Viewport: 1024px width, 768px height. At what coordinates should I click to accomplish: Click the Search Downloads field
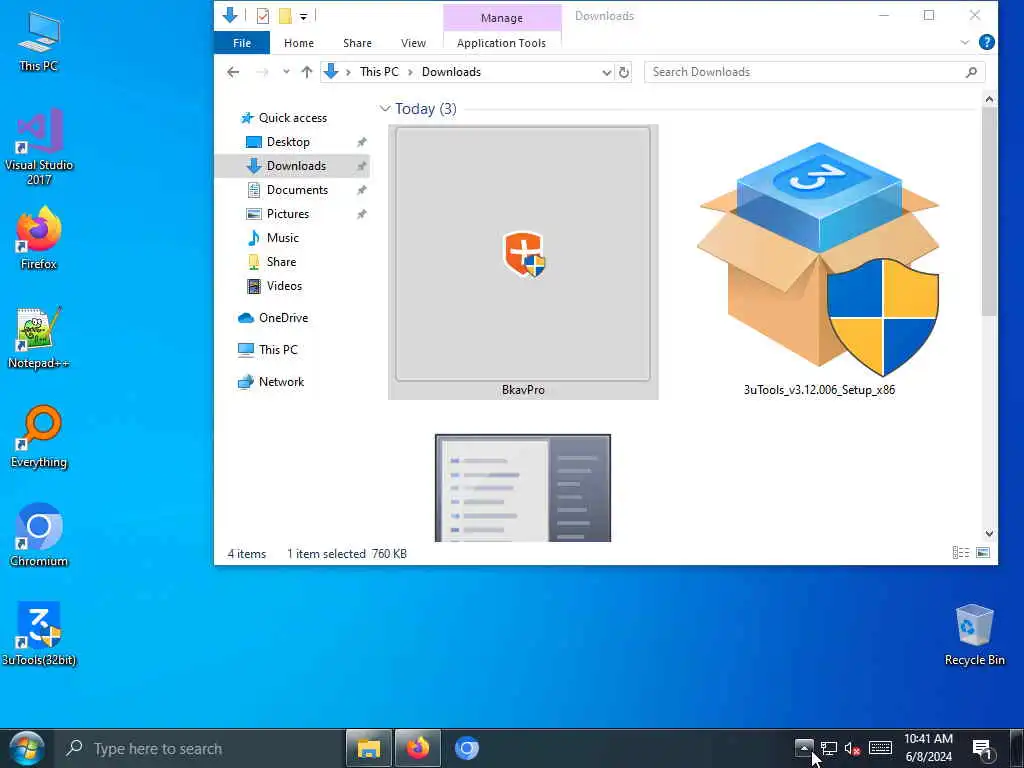tap(805, 72)
